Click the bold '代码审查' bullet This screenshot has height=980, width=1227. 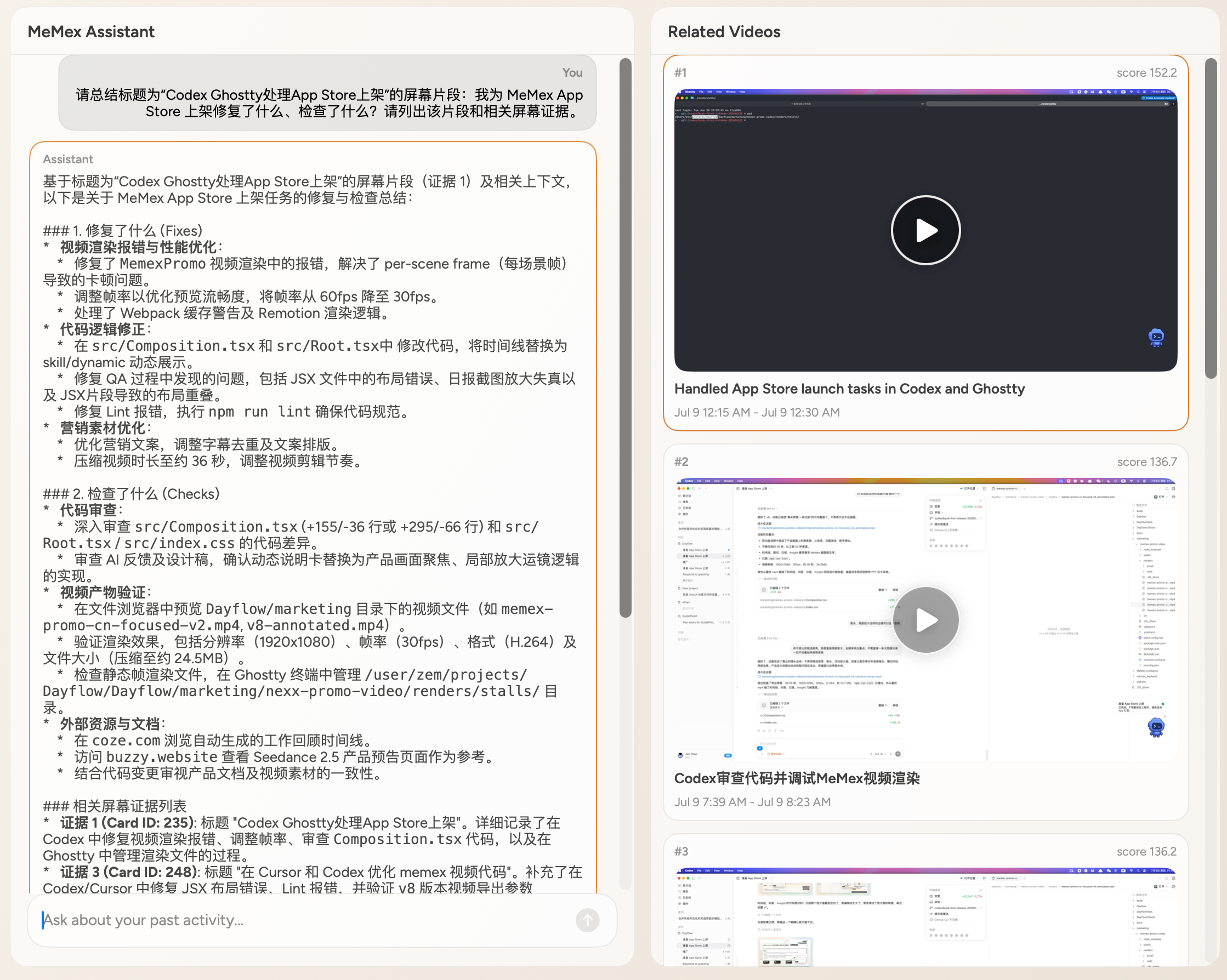89,510
